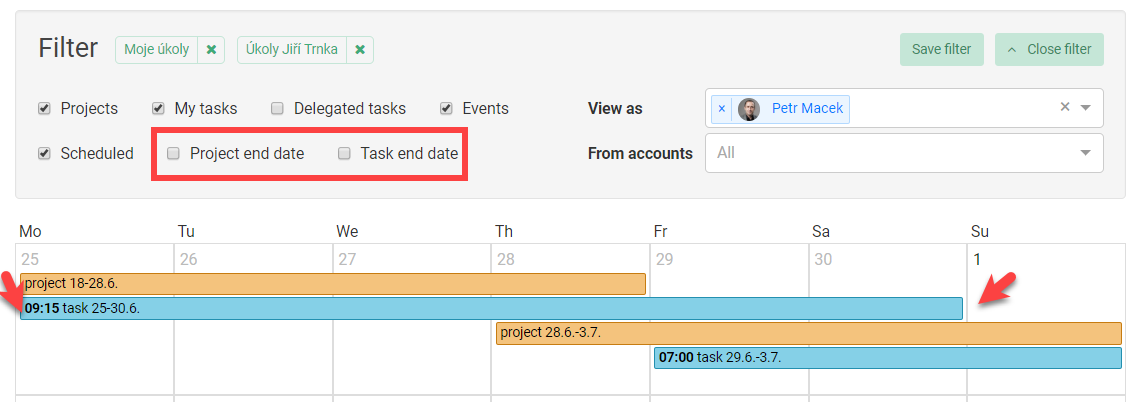The image size is (1136, 402).
Task: Open the View as dropdown arrow
Action: (1085, 108)
